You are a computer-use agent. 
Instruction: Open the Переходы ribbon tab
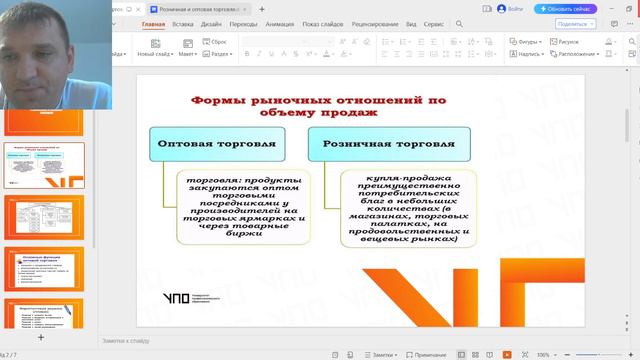click(243, 24)
